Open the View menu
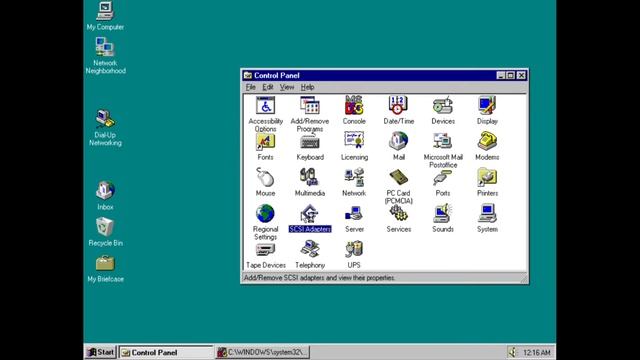Image resolution: width=640 pixels, height=360 pixels. coord(287,87)
